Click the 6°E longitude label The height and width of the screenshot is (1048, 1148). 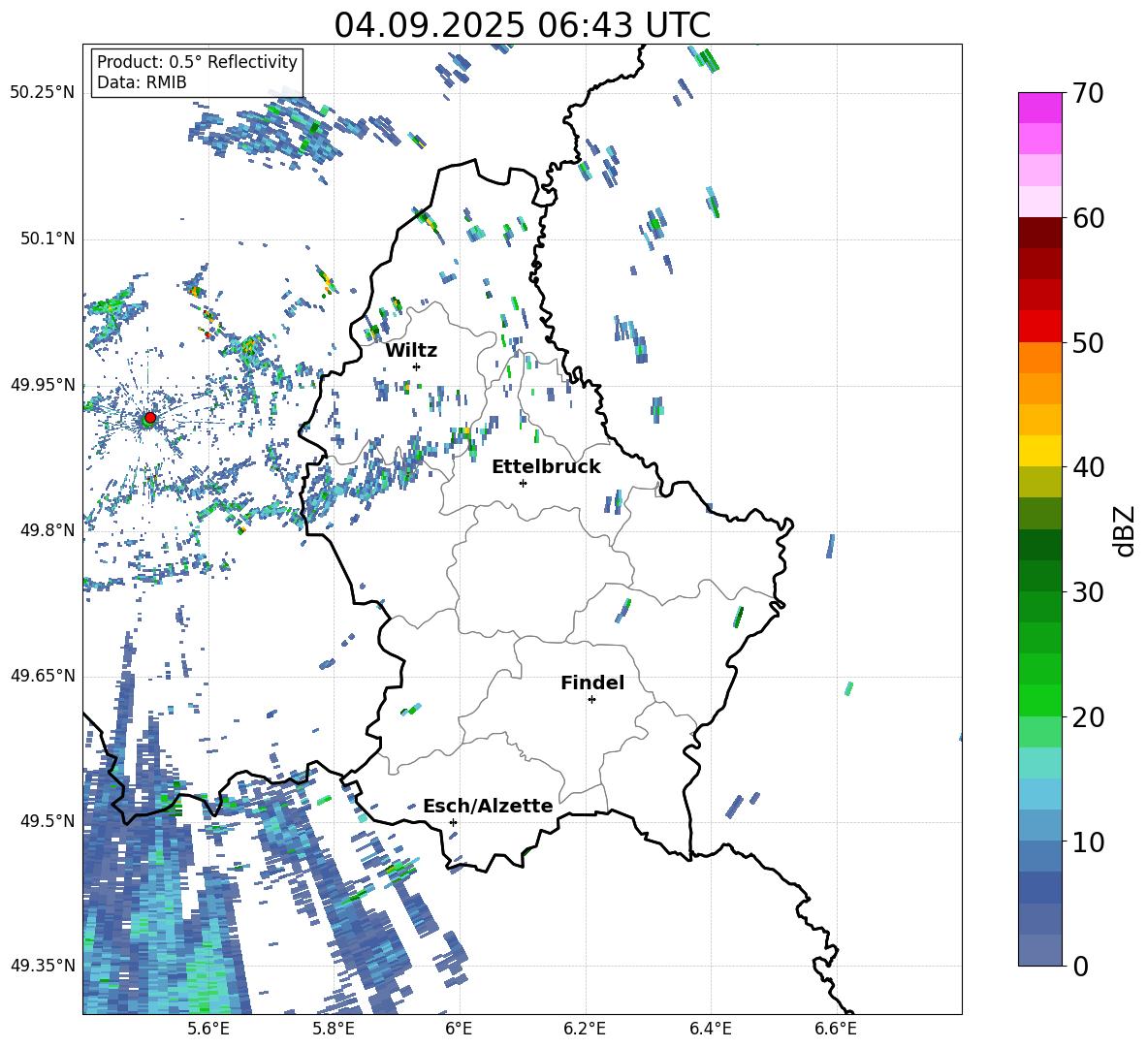click(x=459, y=1030)
